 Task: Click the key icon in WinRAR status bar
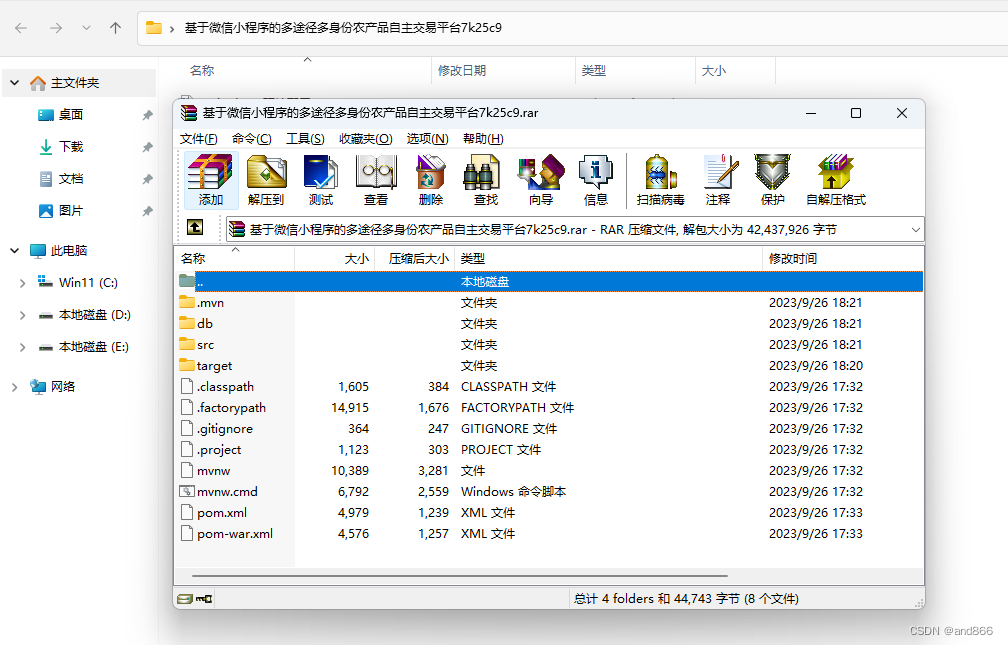pyautogui.click(x=204, y=599)
